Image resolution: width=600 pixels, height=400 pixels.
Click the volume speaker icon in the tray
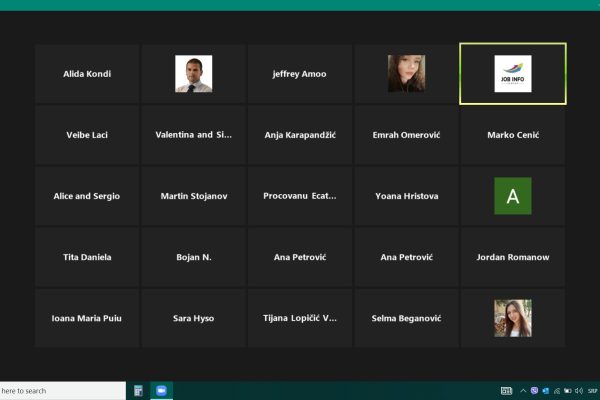point(579,390)
